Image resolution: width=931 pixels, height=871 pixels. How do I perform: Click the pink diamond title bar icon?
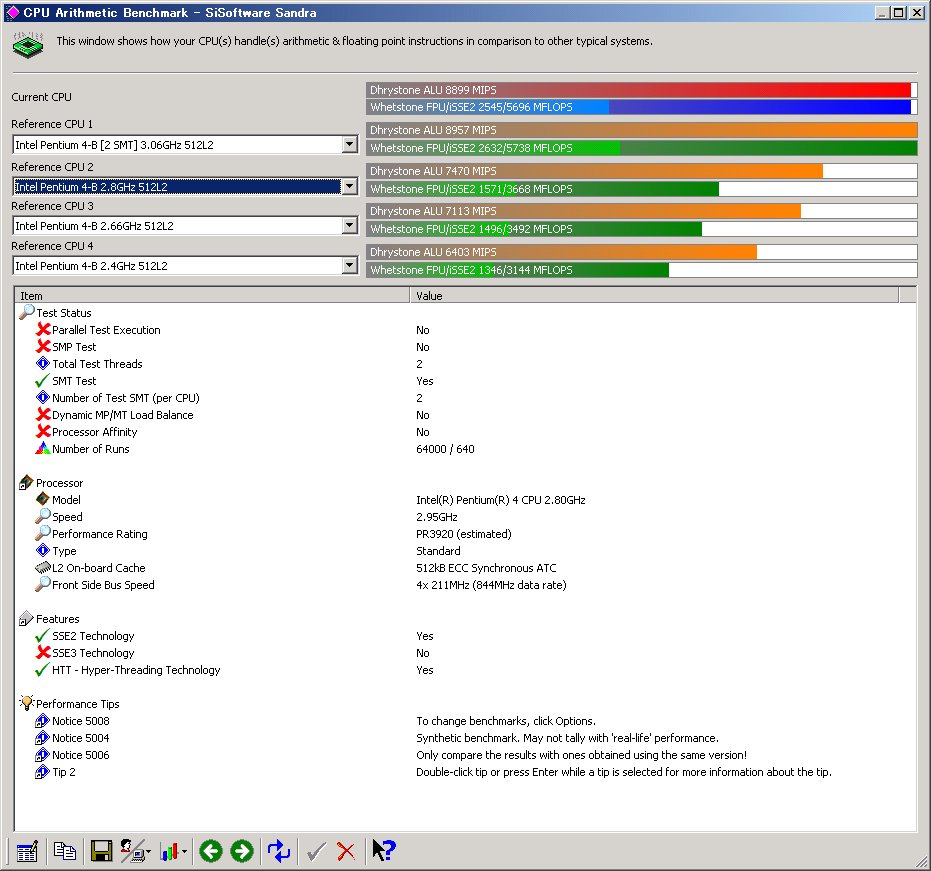tap(12, 12)
